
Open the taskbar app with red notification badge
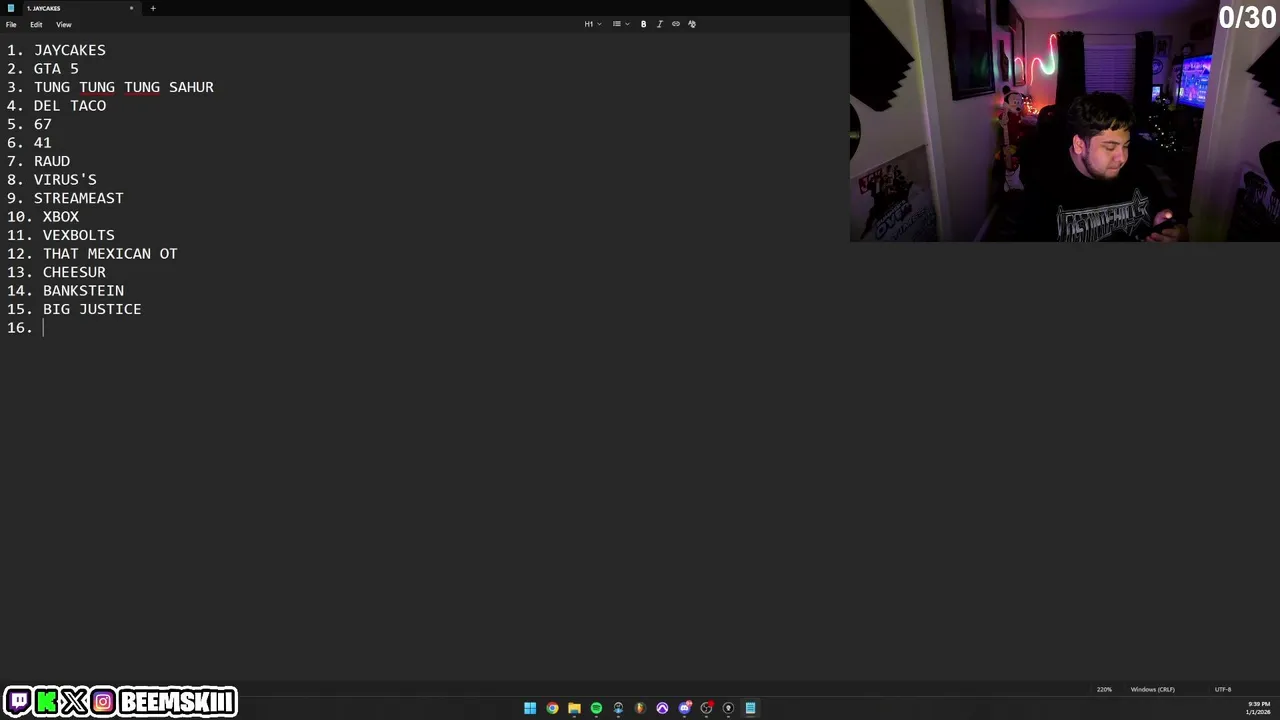click(x=706, y=708)
